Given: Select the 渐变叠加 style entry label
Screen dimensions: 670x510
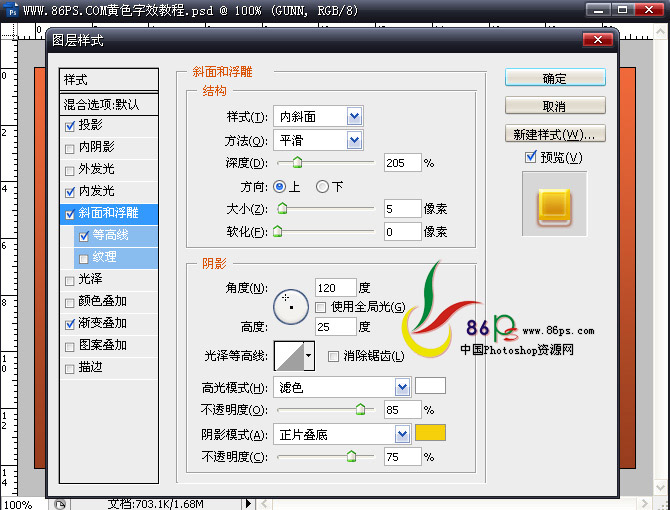Looking at the screenshot, I should click(x=103, y=323).
